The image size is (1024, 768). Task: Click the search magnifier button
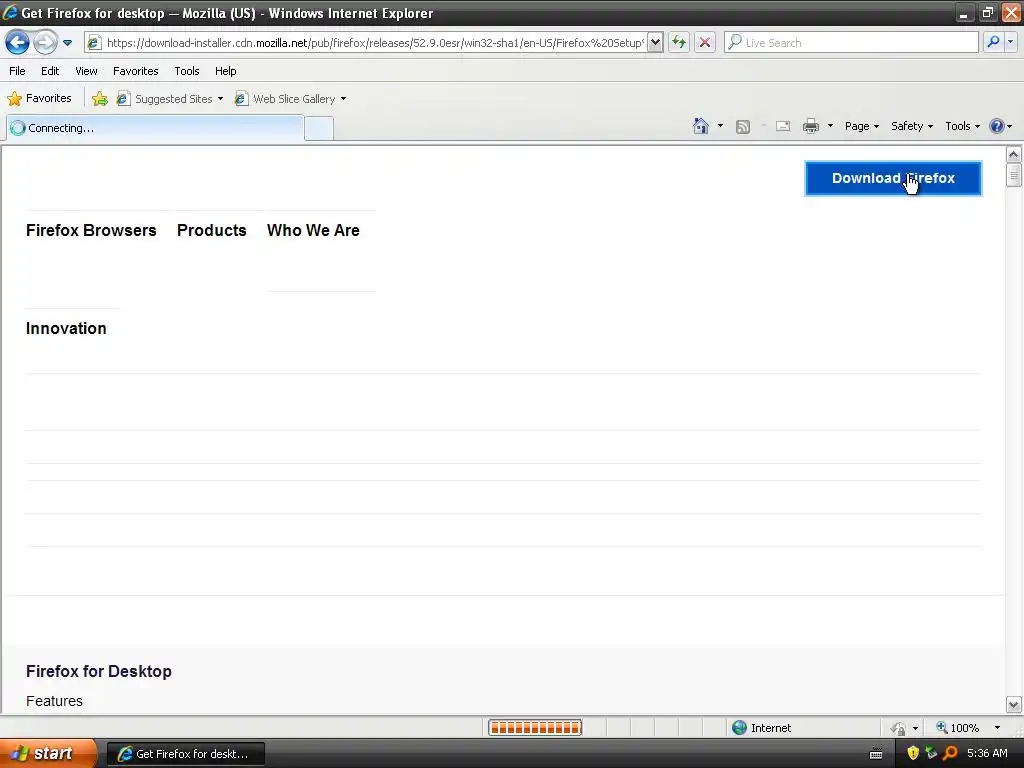(x=993, y=42)
